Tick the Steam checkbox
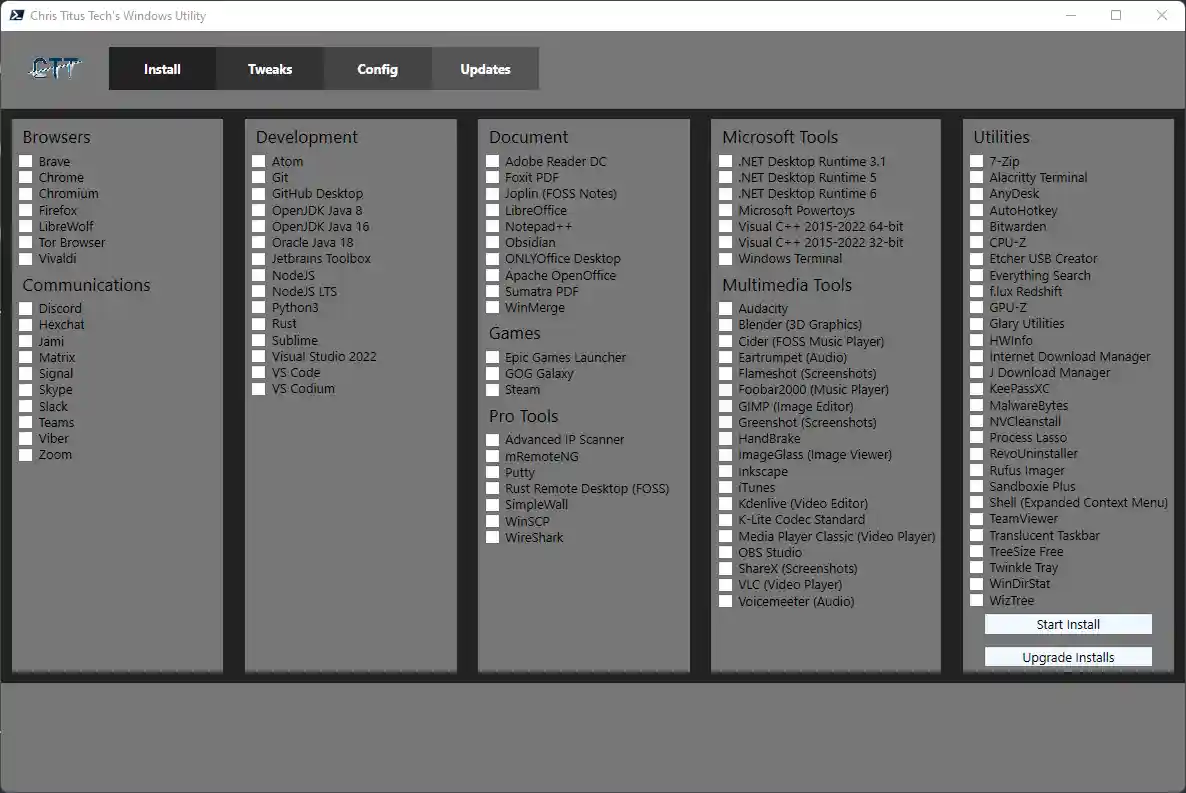The width and height of the screenshot is (1186, 793). tap(493, 390)
